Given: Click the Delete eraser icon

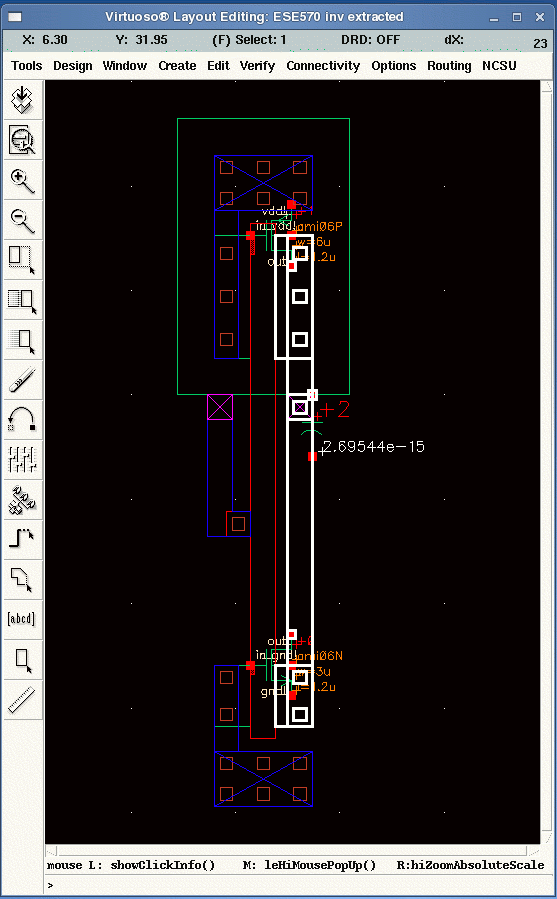Looking at the screenshot, I should tap(22, 379).
